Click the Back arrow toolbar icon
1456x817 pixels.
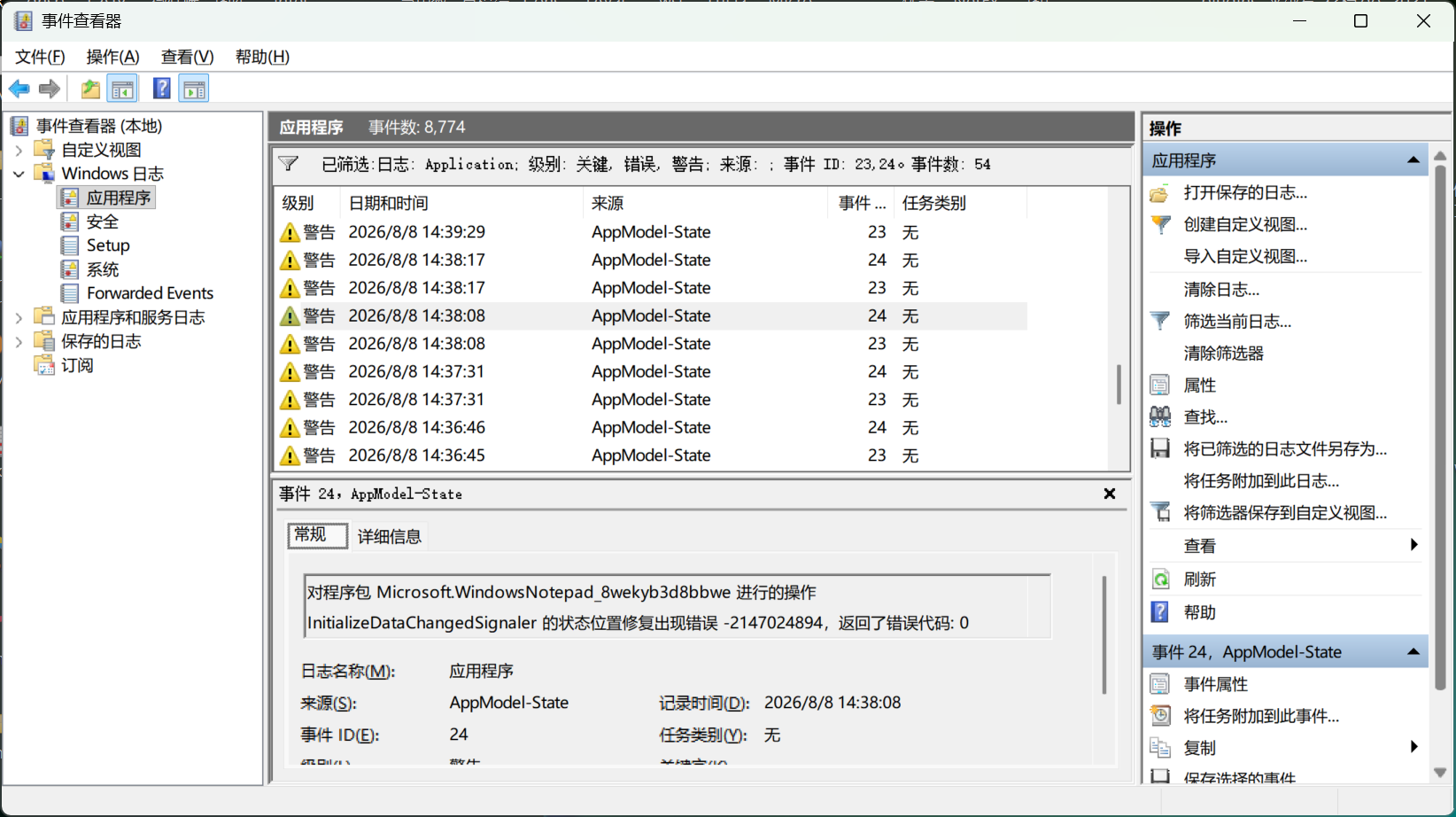coord(19,89)
